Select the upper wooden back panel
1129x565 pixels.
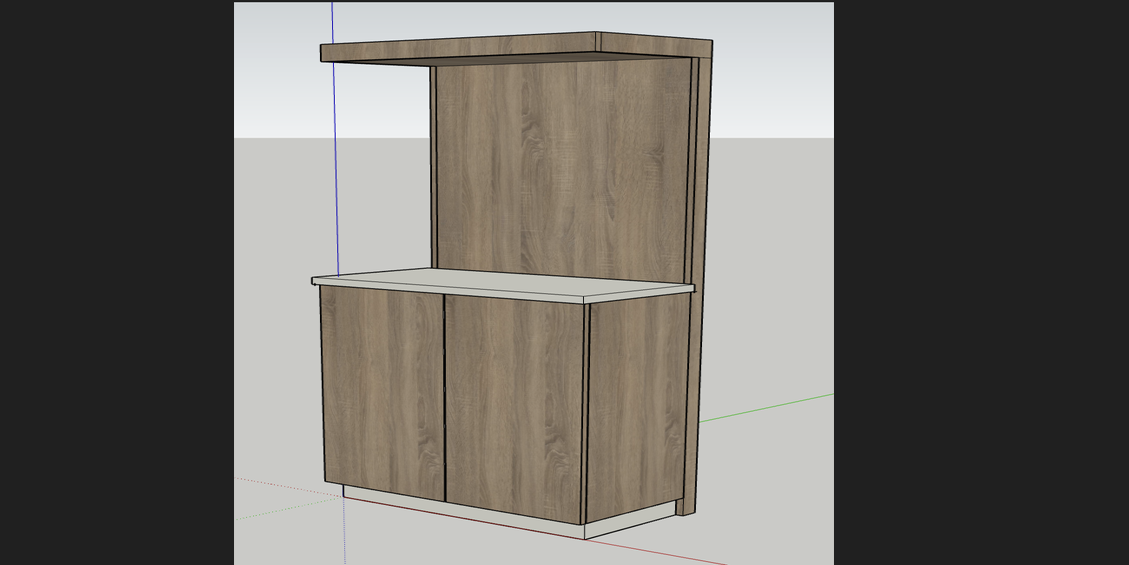click(x=560, y=165)
